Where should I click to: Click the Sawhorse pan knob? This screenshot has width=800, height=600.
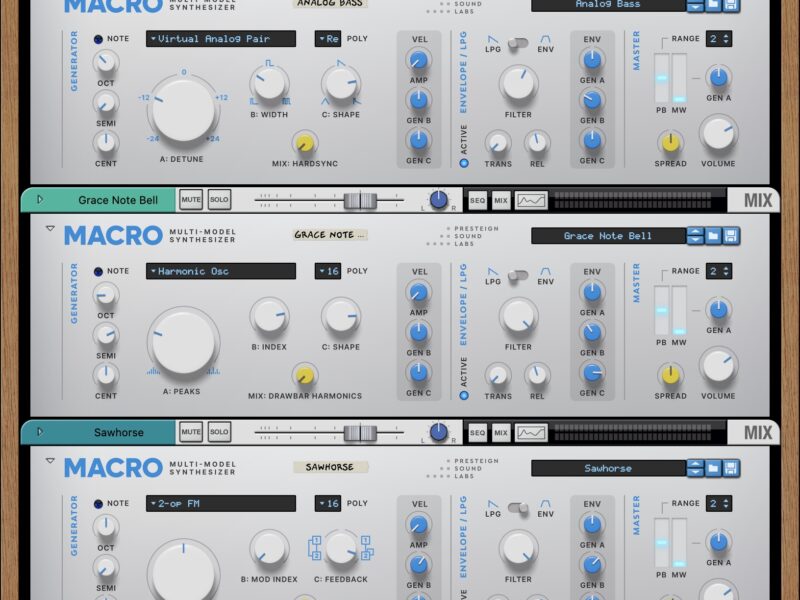coord(439,432)
